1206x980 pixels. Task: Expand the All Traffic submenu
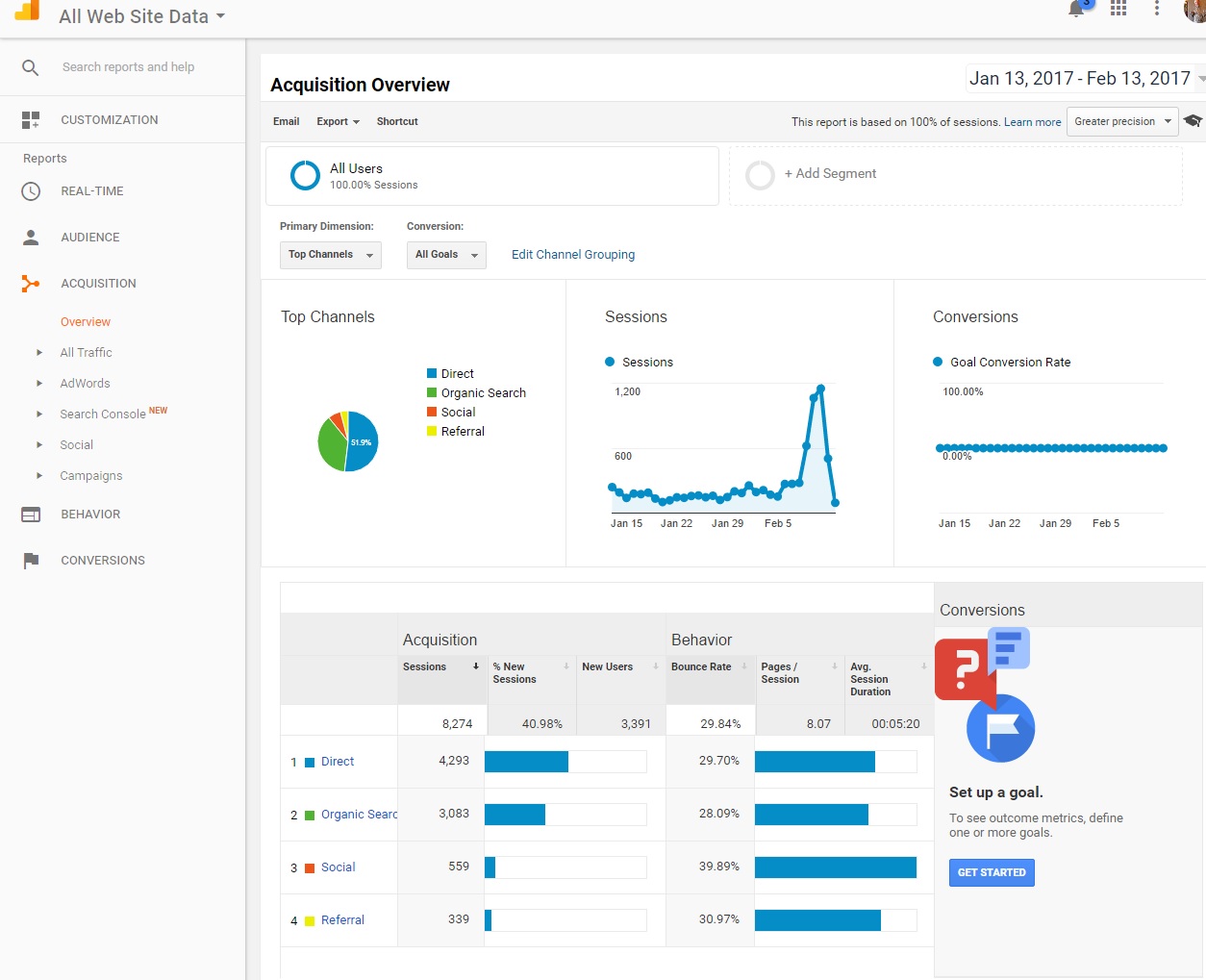[x=39, y=353]
